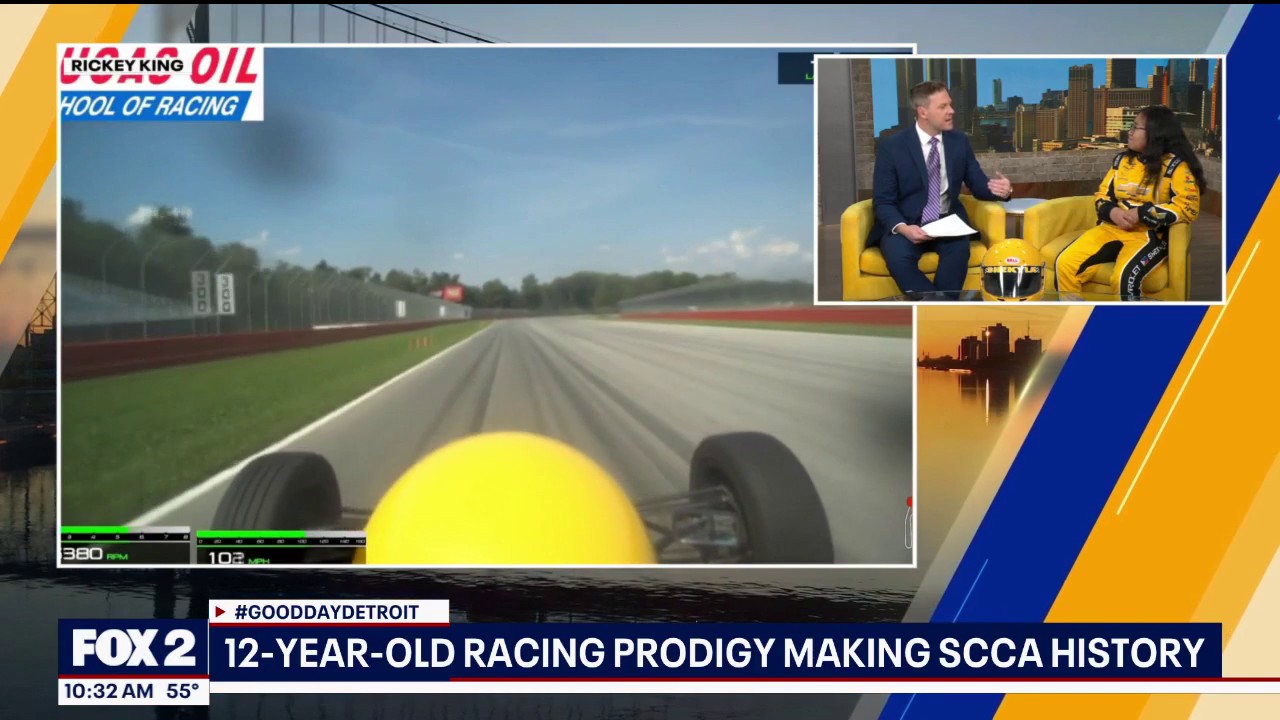Click the FOX 2 station logo
Image resolution: width=1280 pixels, height=720 pixels.
[133, 648]
